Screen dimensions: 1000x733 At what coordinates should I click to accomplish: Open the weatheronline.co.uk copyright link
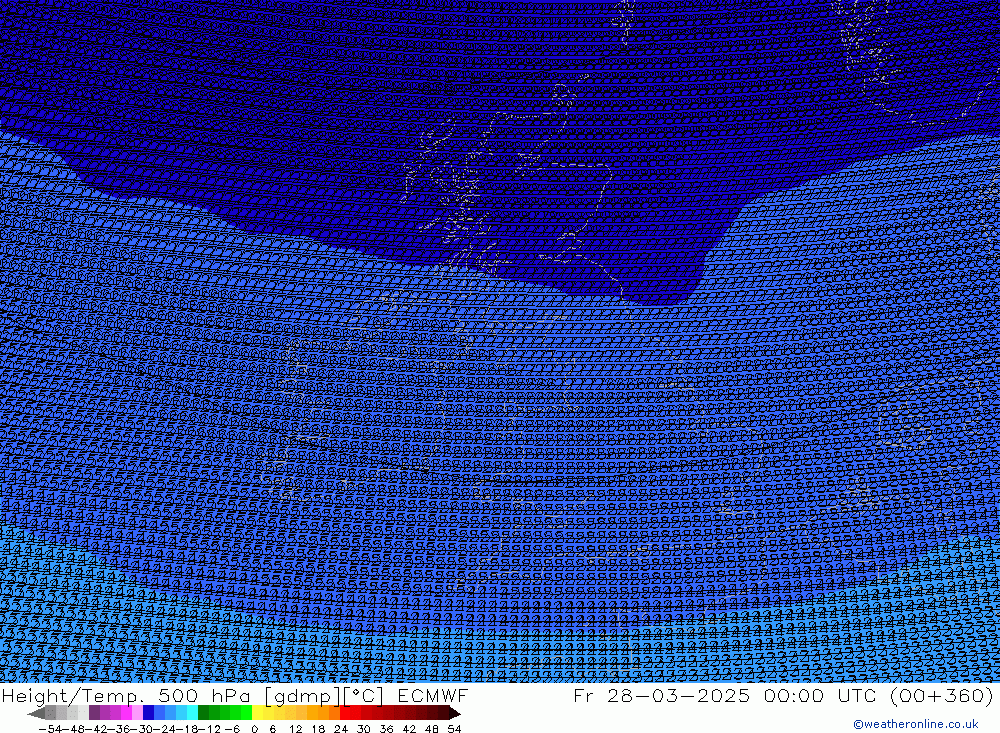915,724
